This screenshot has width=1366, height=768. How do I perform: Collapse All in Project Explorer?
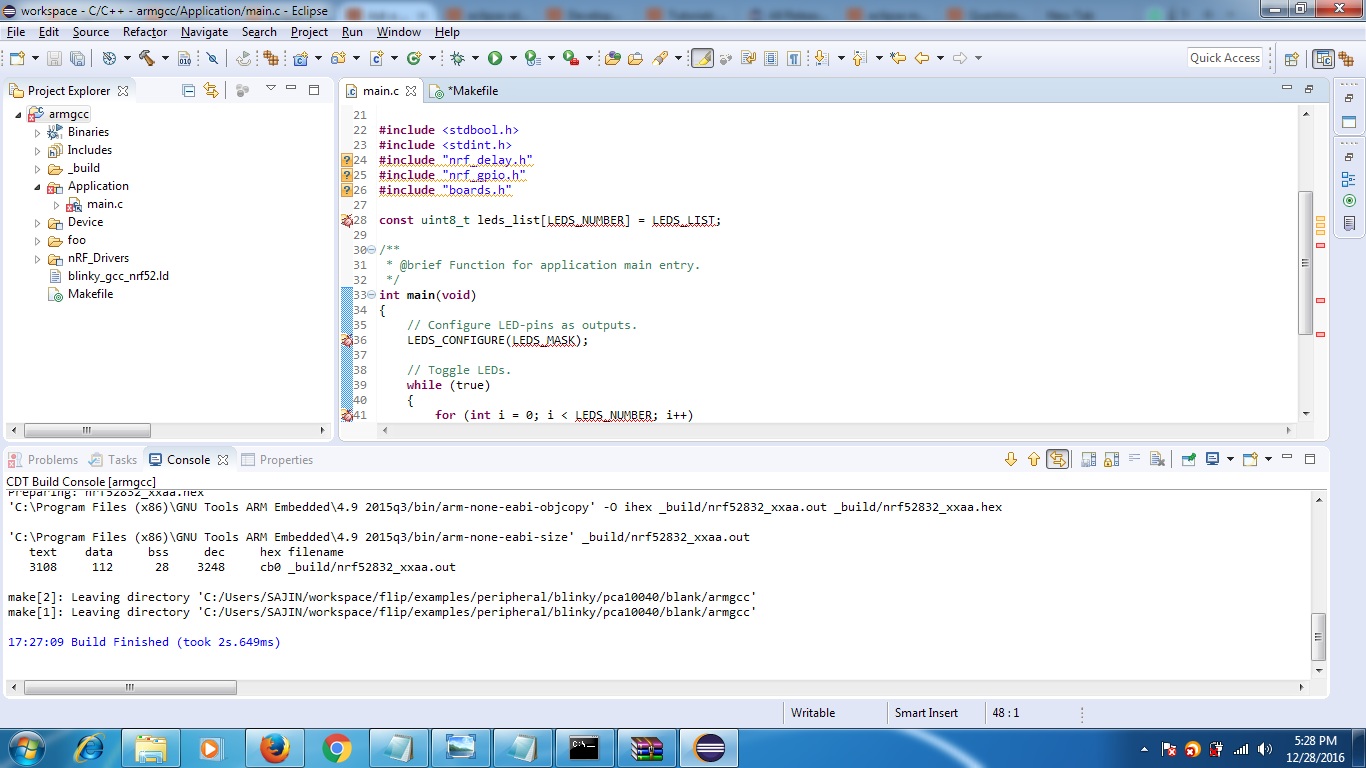point(188,90)
